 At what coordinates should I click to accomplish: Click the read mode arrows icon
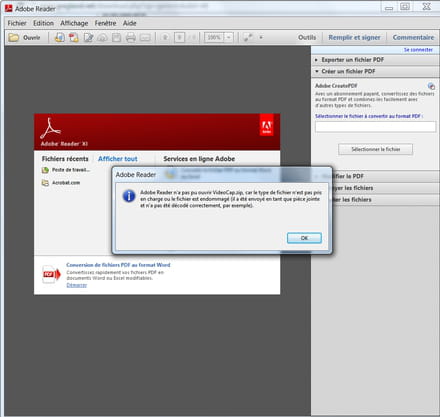[x=248, y=37]
